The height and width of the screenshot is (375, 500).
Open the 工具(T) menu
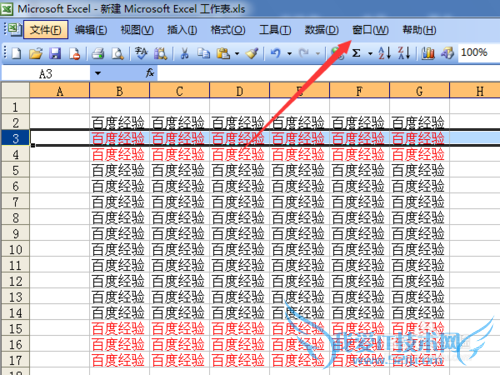(275, 30)
